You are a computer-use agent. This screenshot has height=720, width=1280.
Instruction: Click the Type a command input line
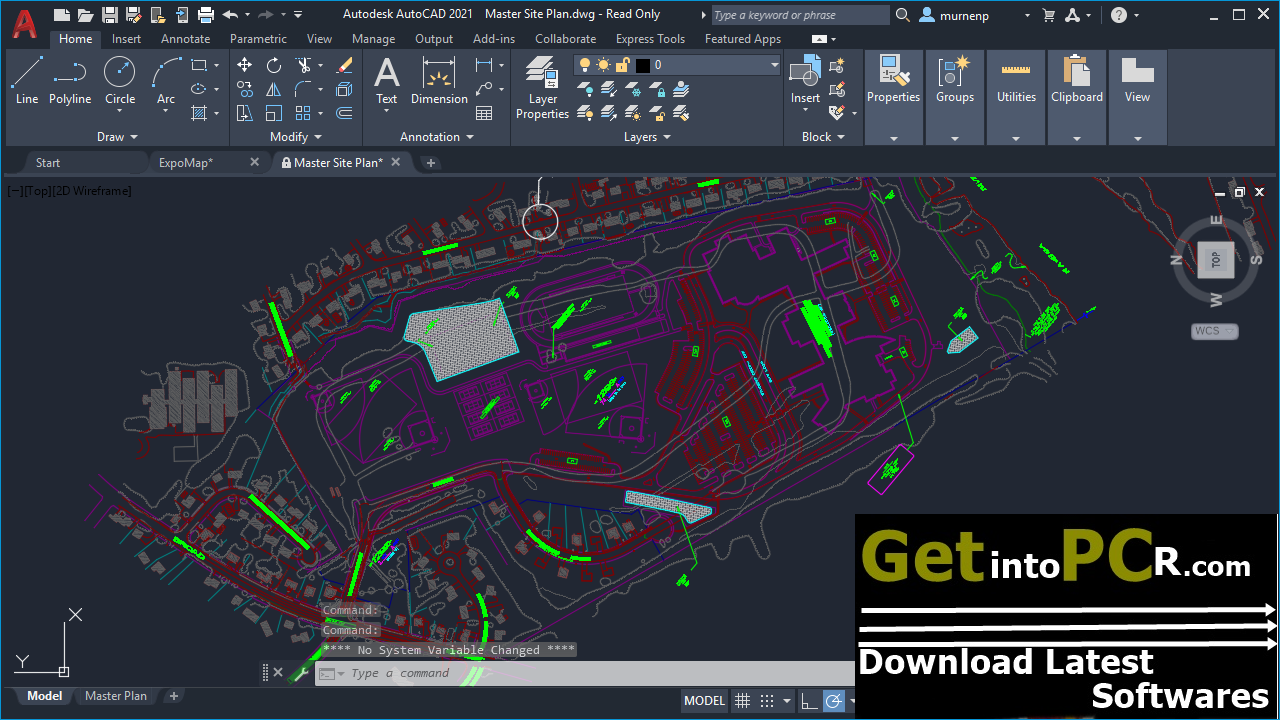click(x=585, y=673)
